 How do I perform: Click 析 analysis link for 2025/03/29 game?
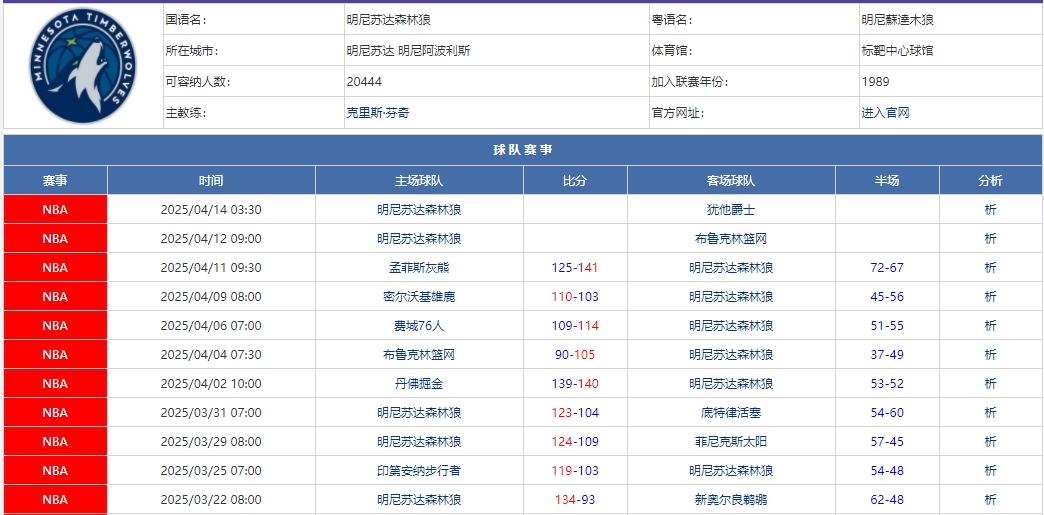[990, 442]
